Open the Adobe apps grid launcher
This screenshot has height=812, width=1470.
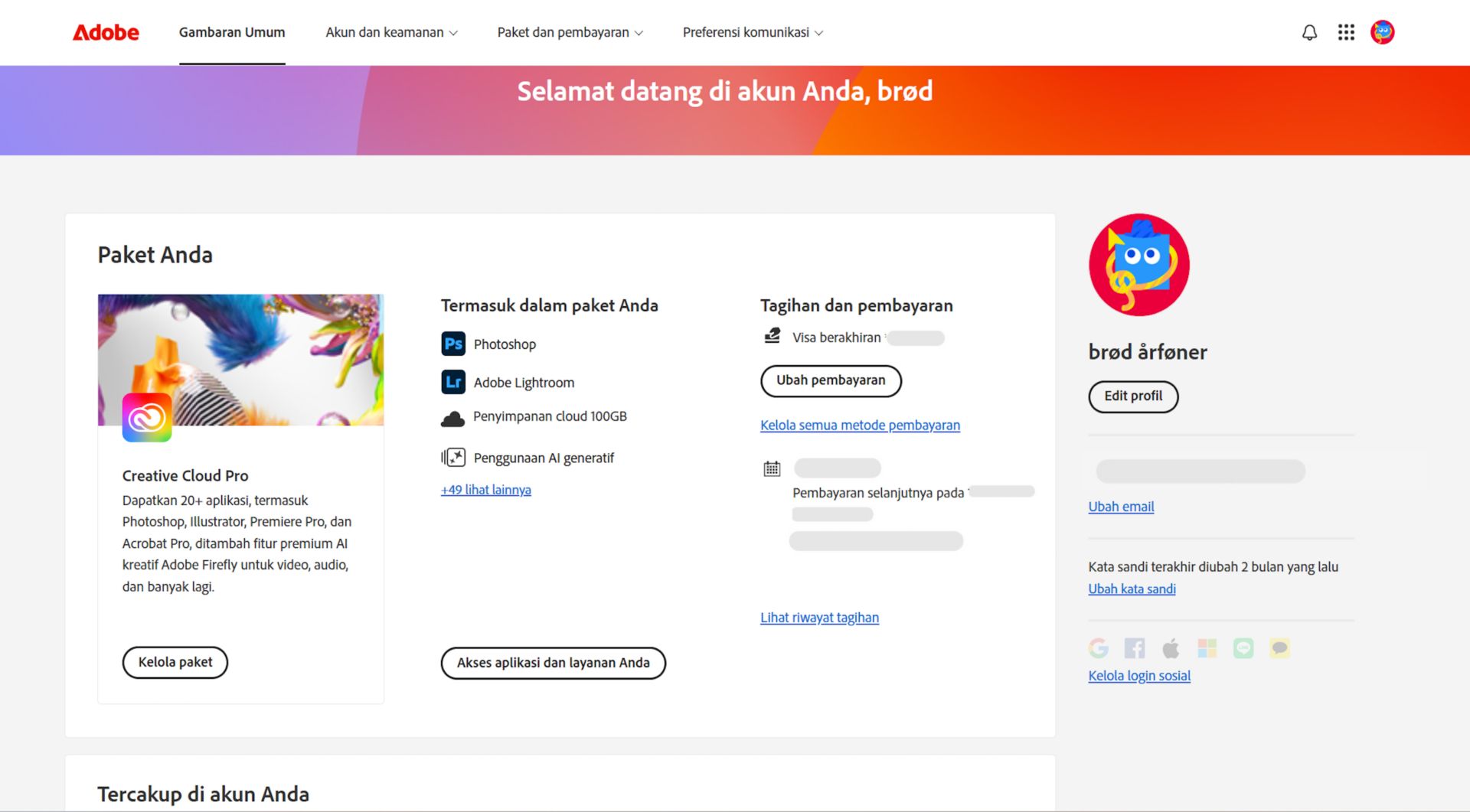(1346, 32)
